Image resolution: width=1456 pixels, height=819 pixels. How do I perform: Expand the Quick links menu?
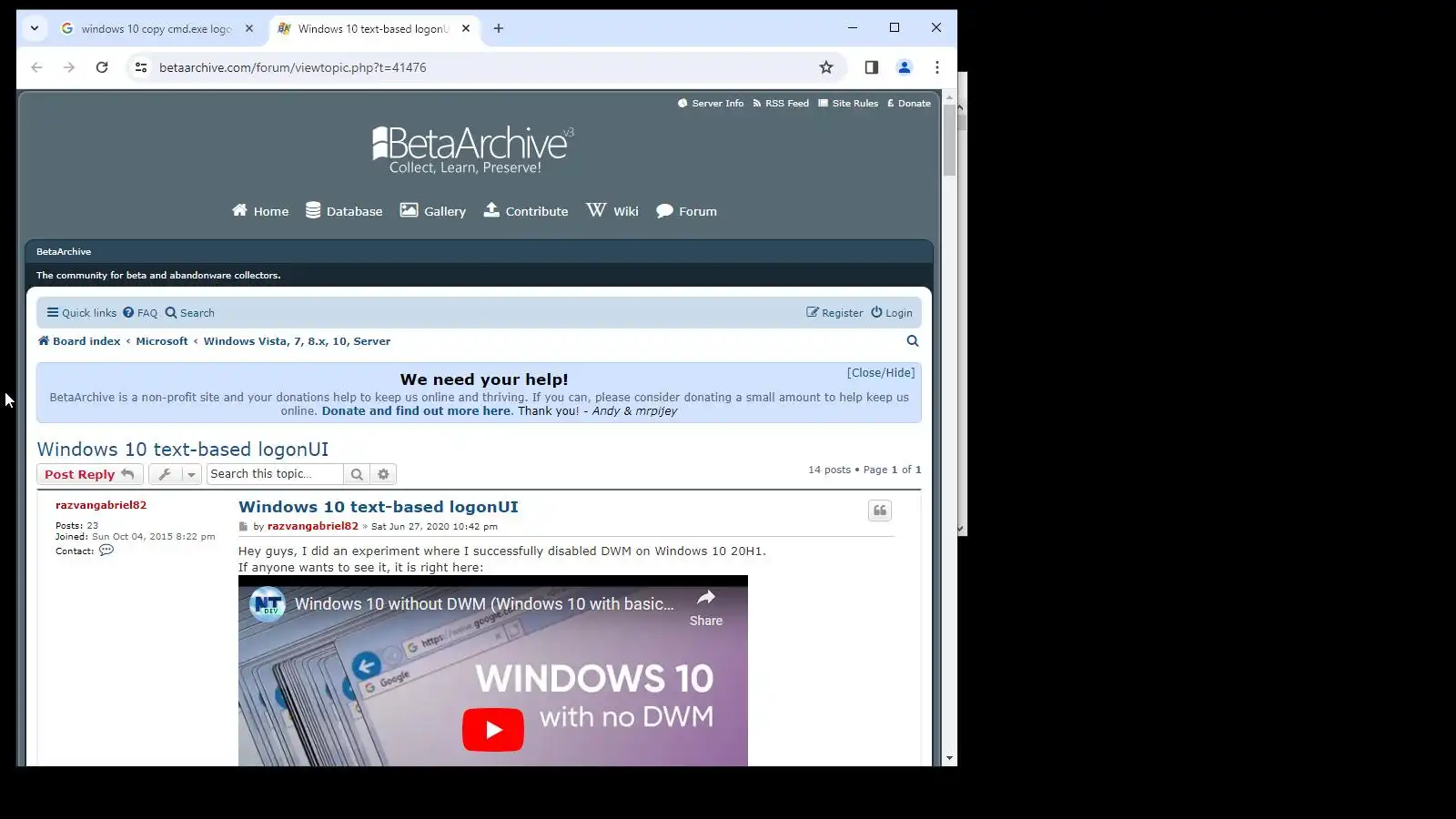tap(82, 313)
